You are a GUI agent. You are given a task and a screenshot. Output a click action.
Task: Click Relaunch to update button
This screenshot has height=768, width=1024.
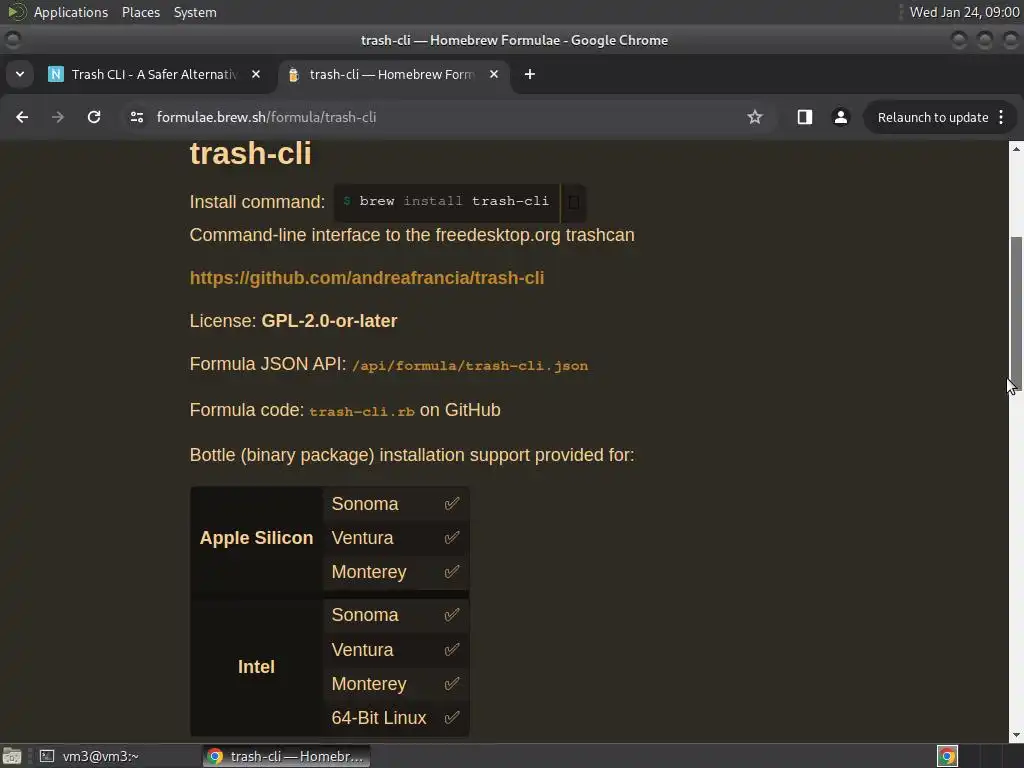933,118
